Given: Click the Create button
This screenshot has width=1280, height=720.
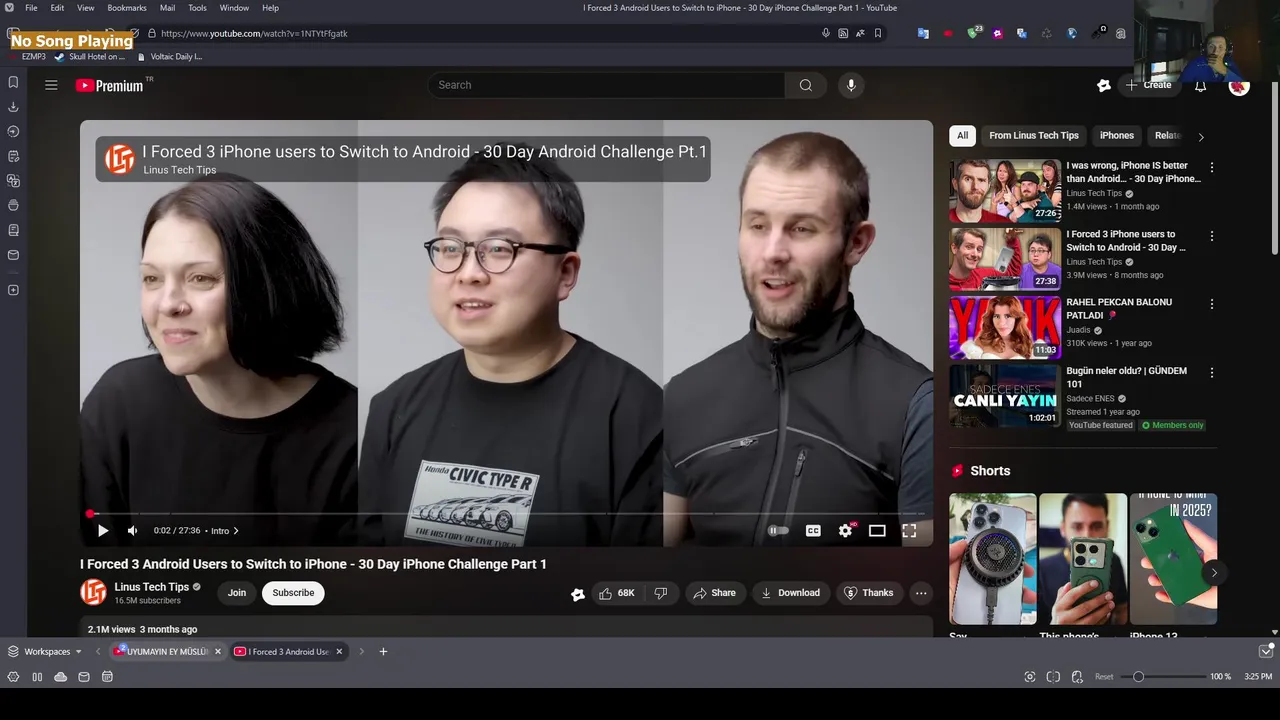Looking at the screenshot, I should pyautogui.click(x=1148, y=85).
